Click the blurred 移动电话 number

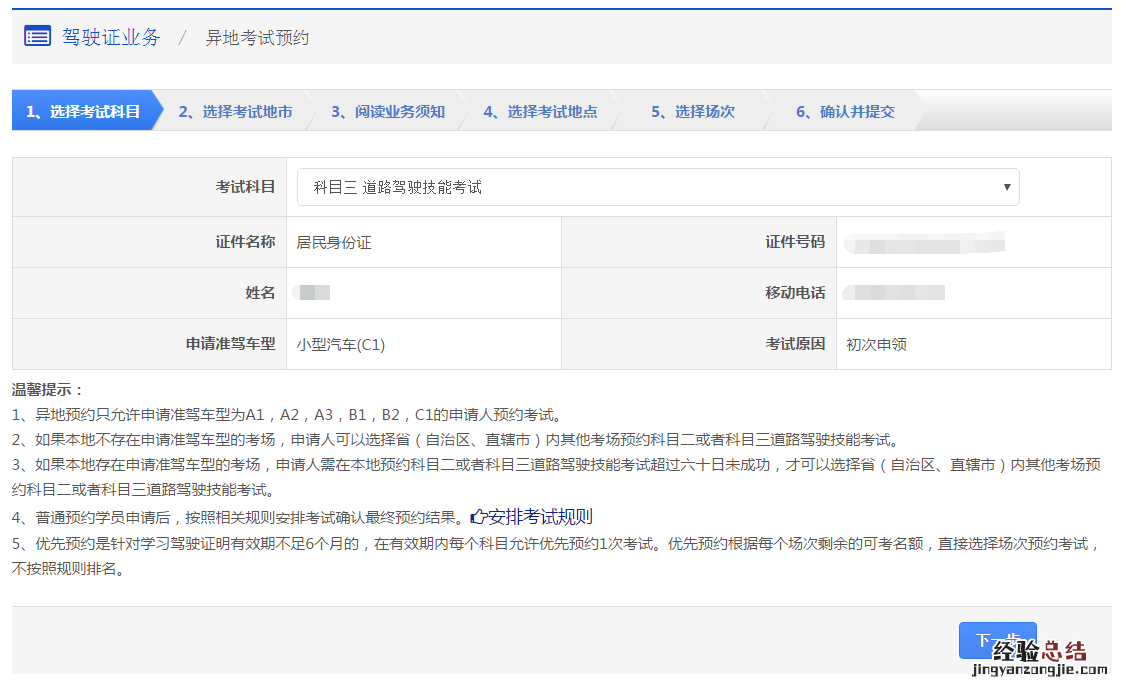pyautogui.click(x=894, y=293)
